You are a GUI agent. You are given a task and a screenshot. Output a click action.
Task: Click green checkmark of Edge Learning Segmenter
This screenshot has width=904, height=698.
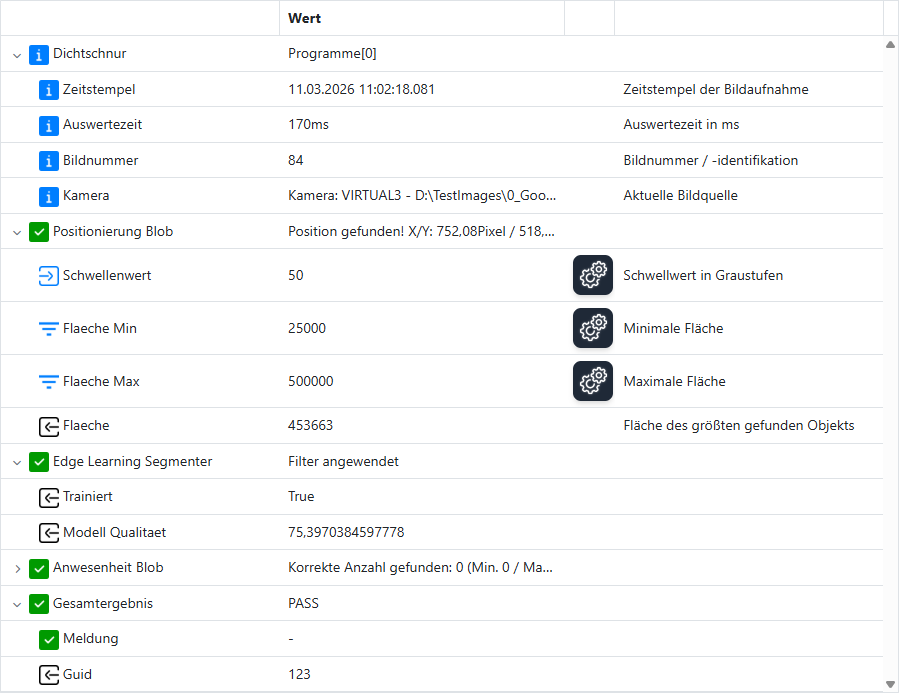39,462
